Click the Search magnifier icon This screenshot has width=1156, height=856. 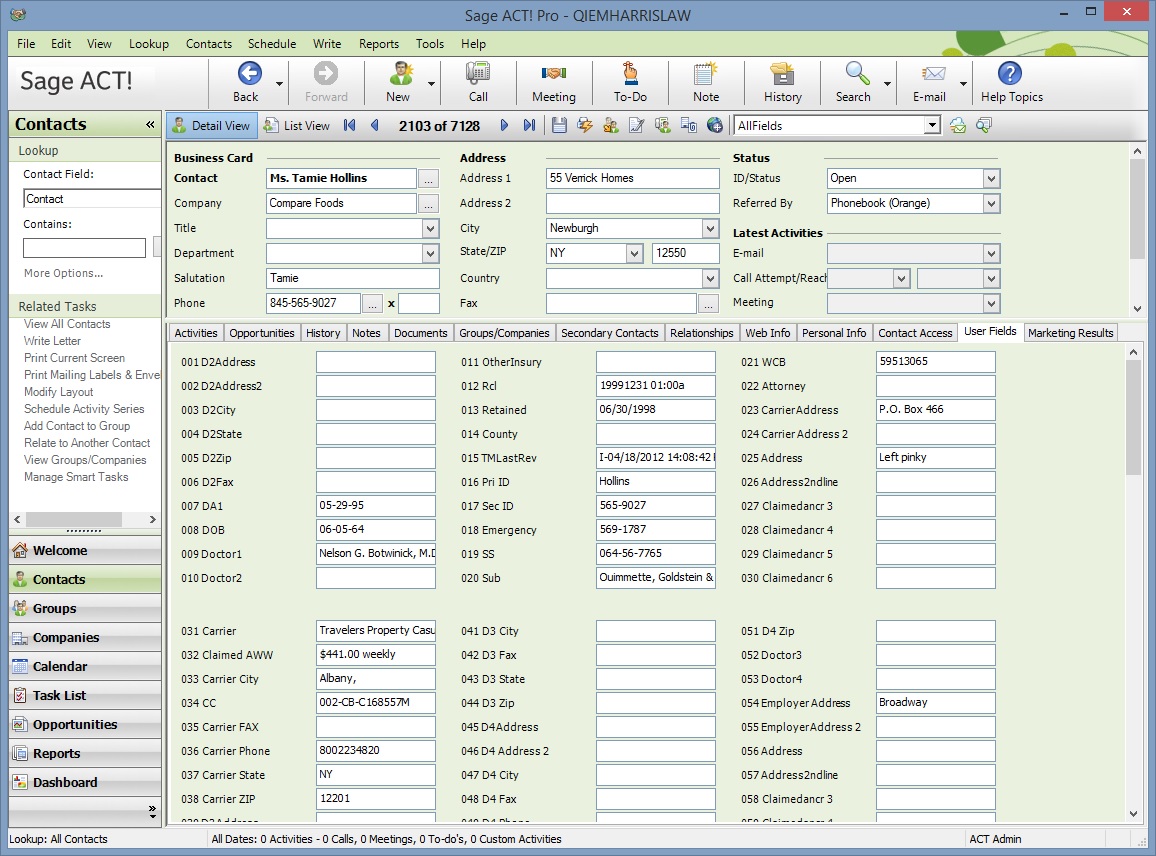point(857,74)
